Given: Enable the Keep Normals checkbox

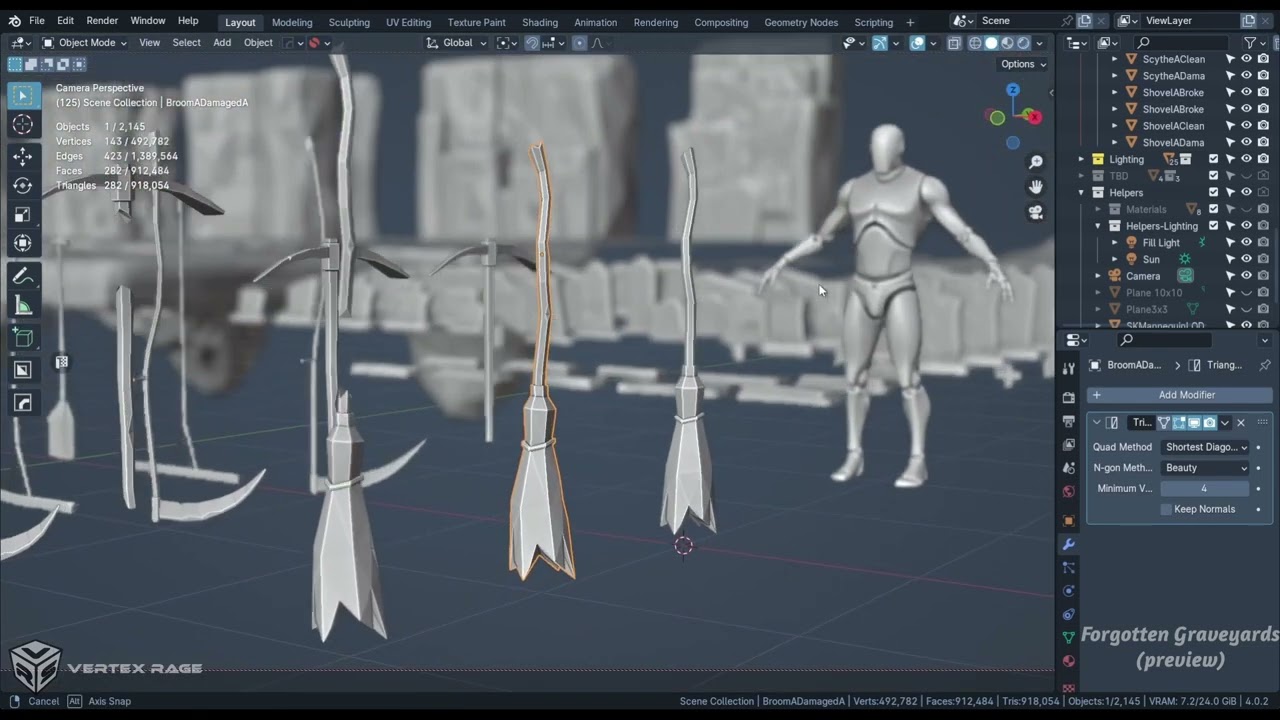Looking at the screenshot, I should 1166,509.
